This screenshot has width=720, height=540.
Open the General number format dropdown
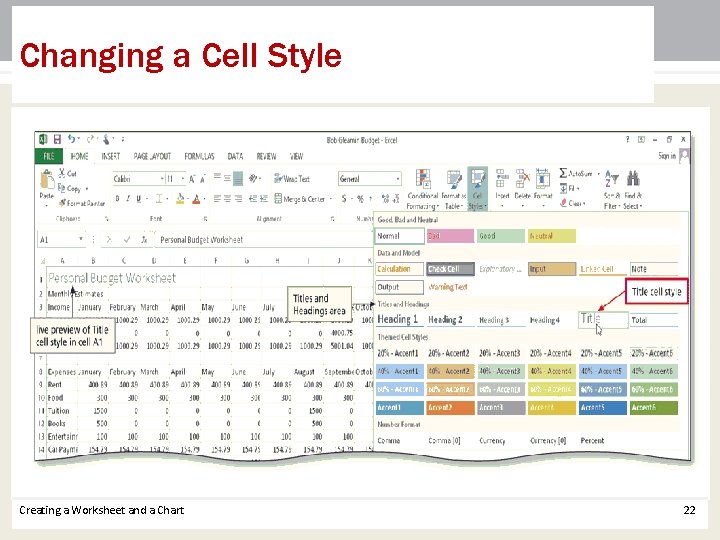398,179
